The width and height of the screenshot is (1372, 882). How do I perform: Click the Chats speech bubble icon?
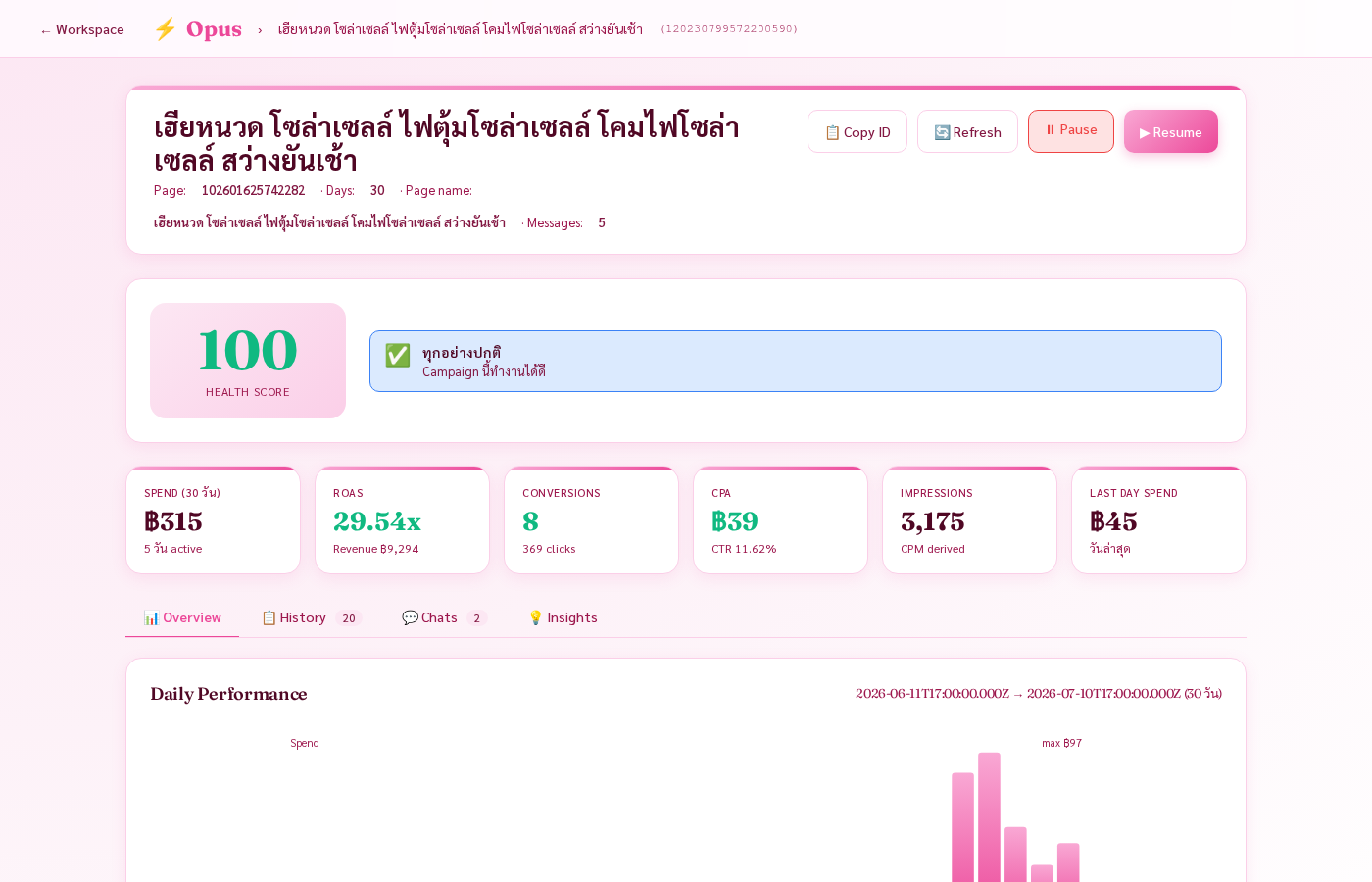pyautogui.click(x=410, y=617)
